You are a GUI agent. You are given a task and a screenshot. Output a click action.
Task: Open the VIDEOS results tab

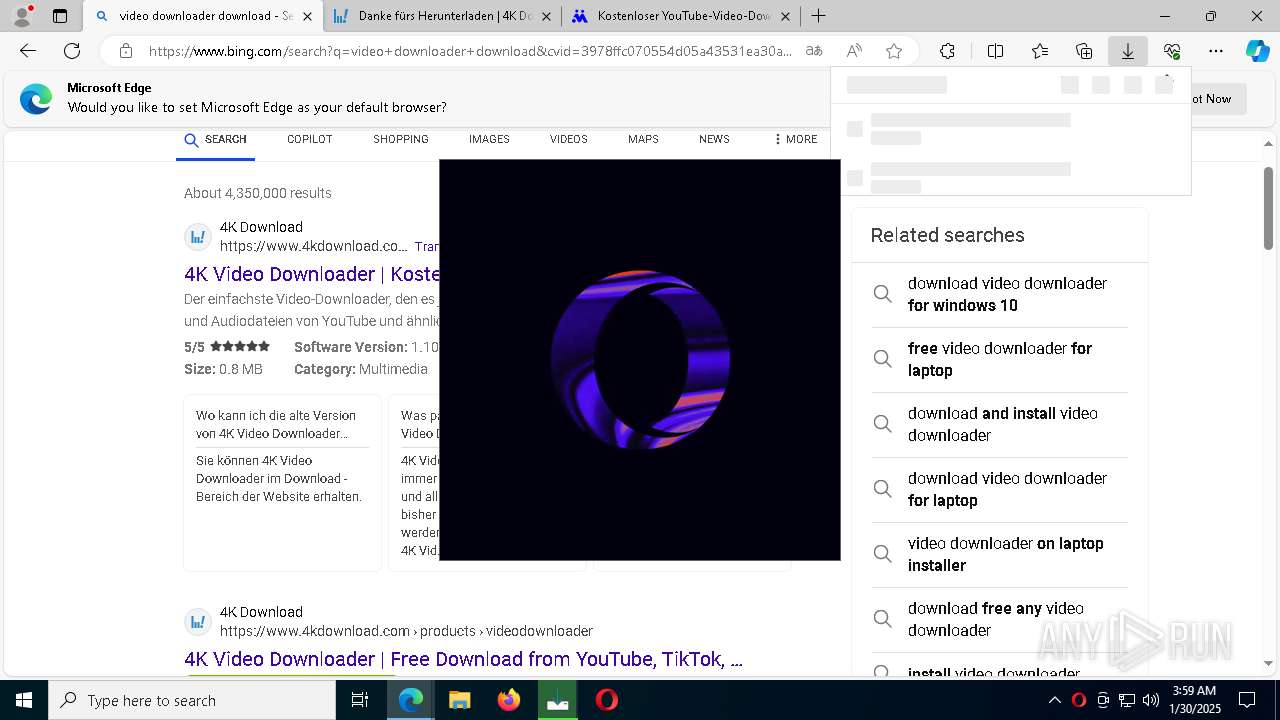click(x=568, y=140)
